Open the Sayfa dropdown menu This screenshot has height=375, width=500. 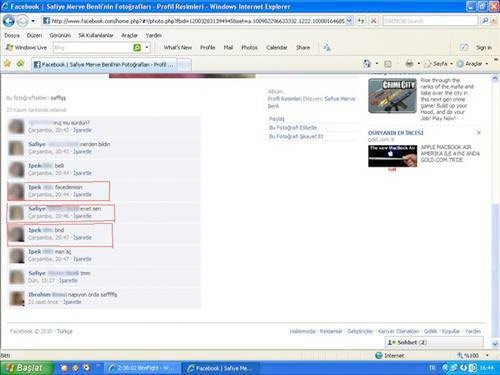click(x=438, y=63)
